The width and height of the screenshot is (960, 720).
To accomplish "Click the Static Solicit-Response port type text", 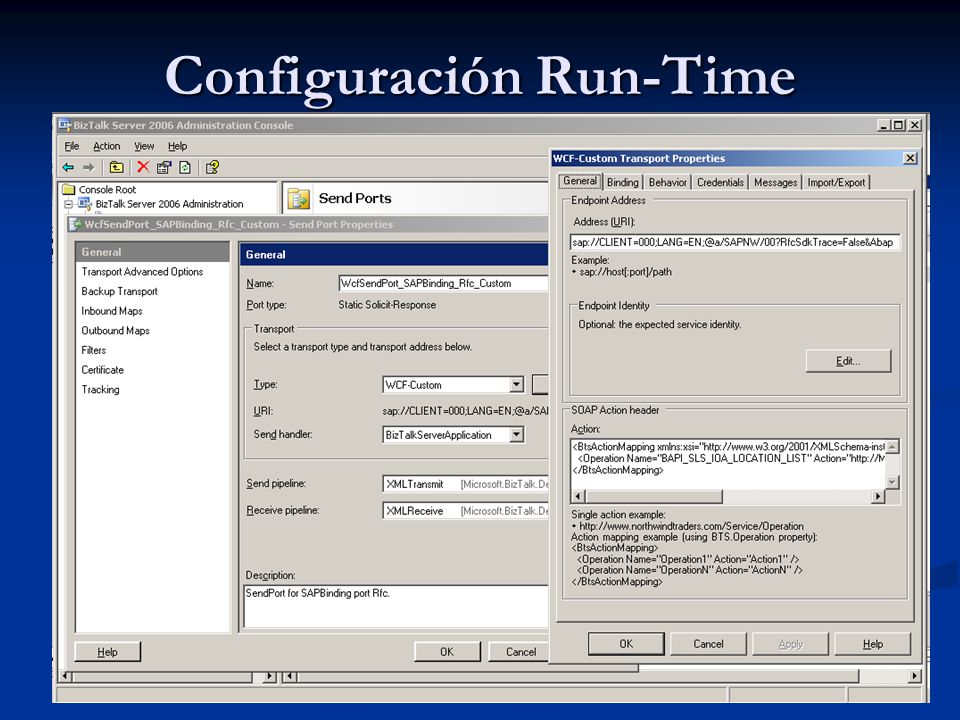I will [x=387, y=305].
